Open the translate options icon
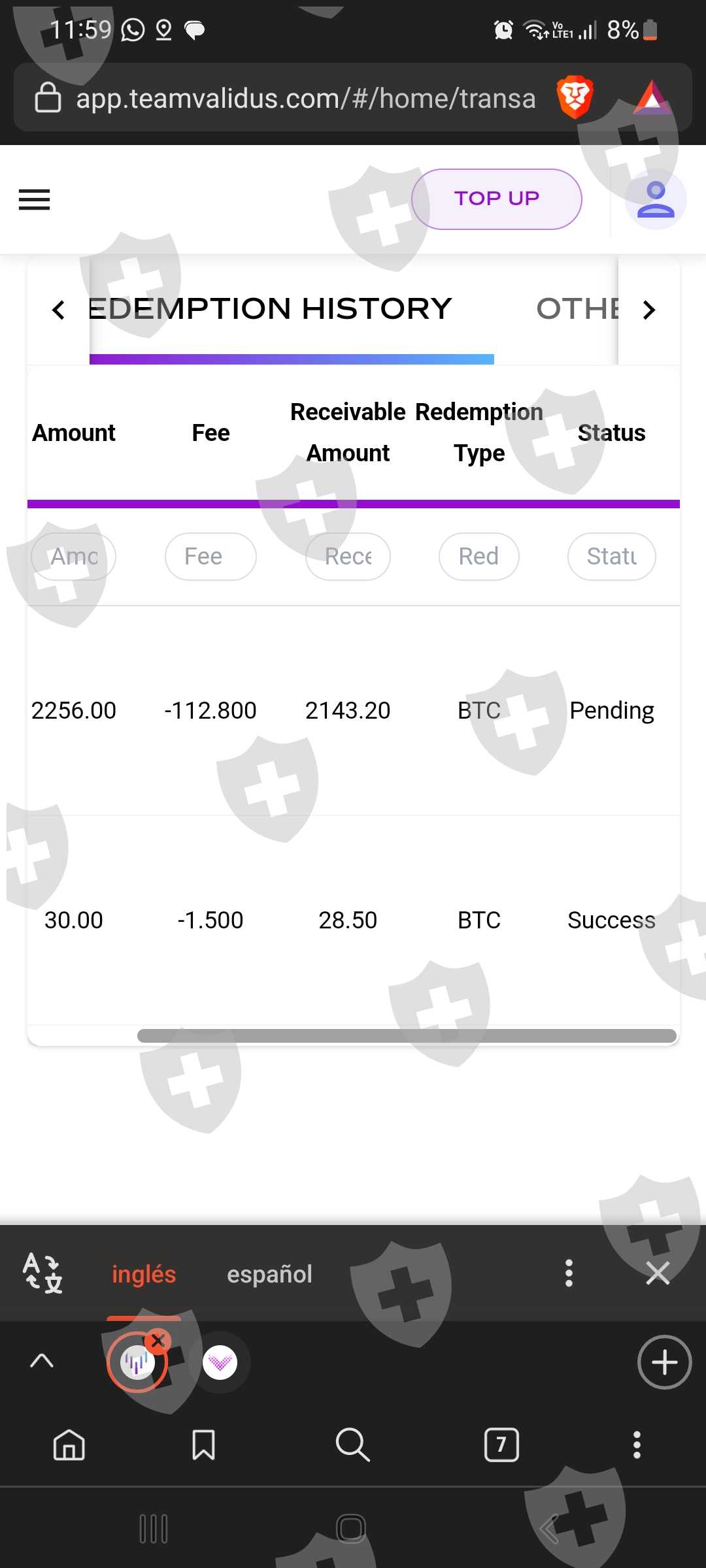 tap(42, 1273)
